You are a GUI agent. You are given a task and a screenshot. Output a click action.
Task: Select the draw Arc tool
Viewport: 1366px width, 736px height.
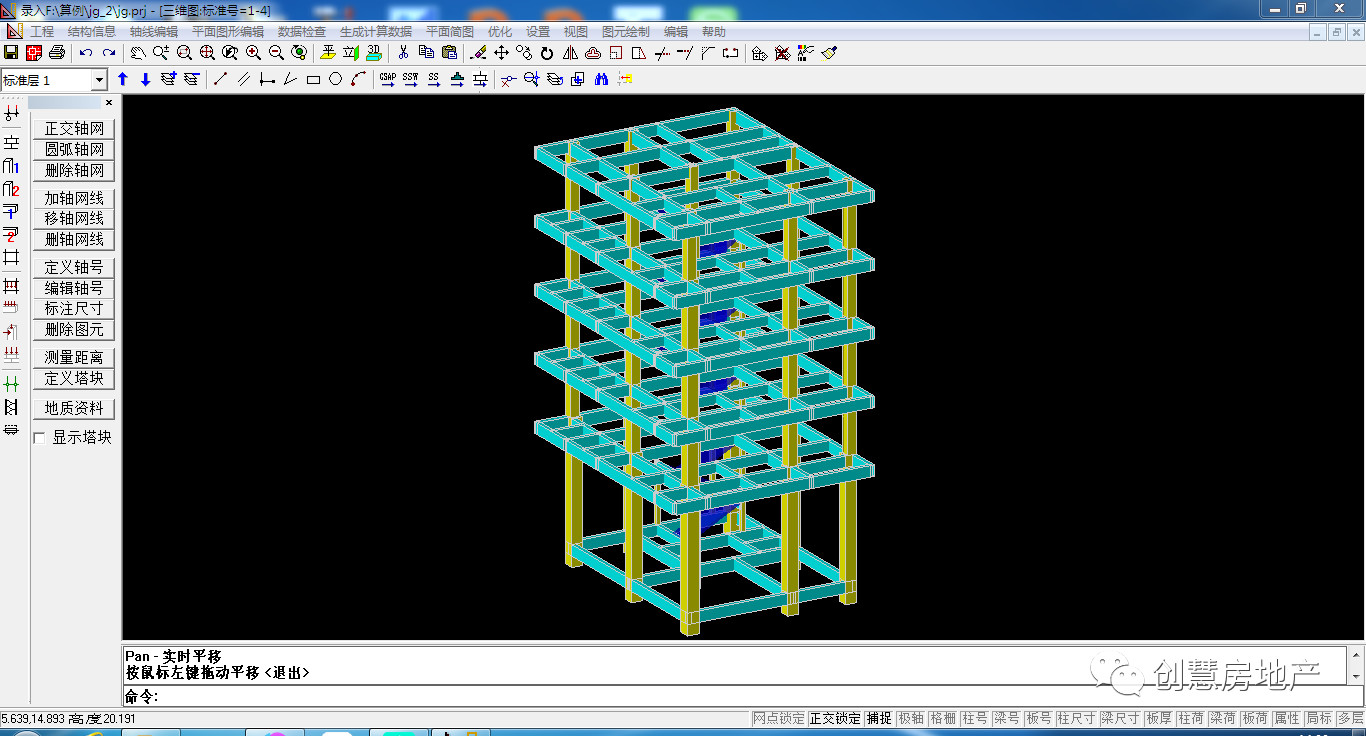coord(358,79)
